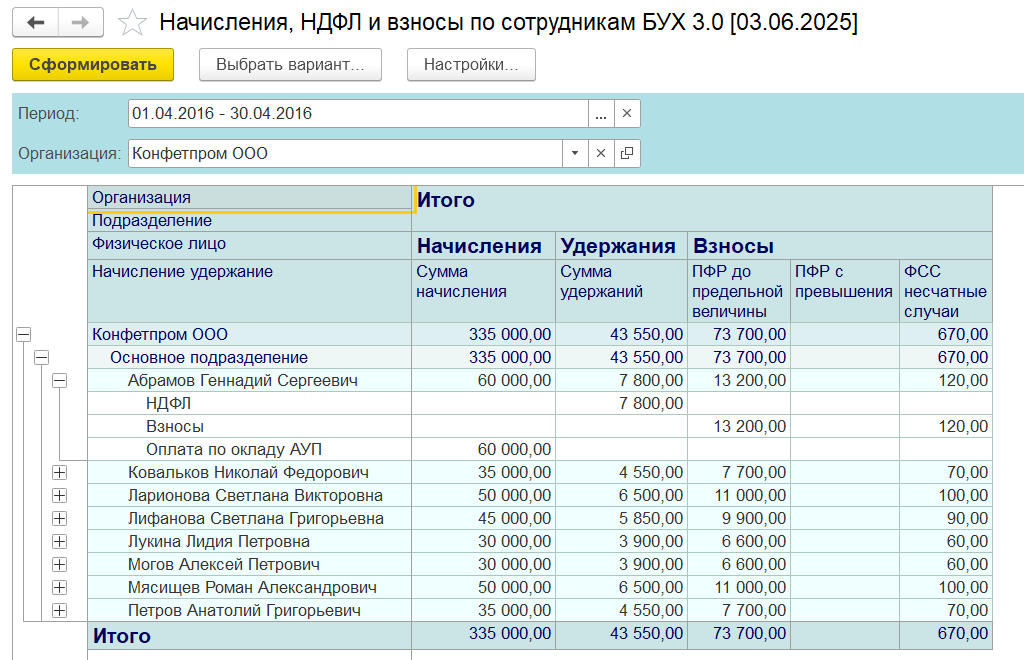Image resolution: width=1024 pixels, height=660 pixels.
Task: Select Лукина Лидия Петровна name cell
Action: click(x=249, y=541)
